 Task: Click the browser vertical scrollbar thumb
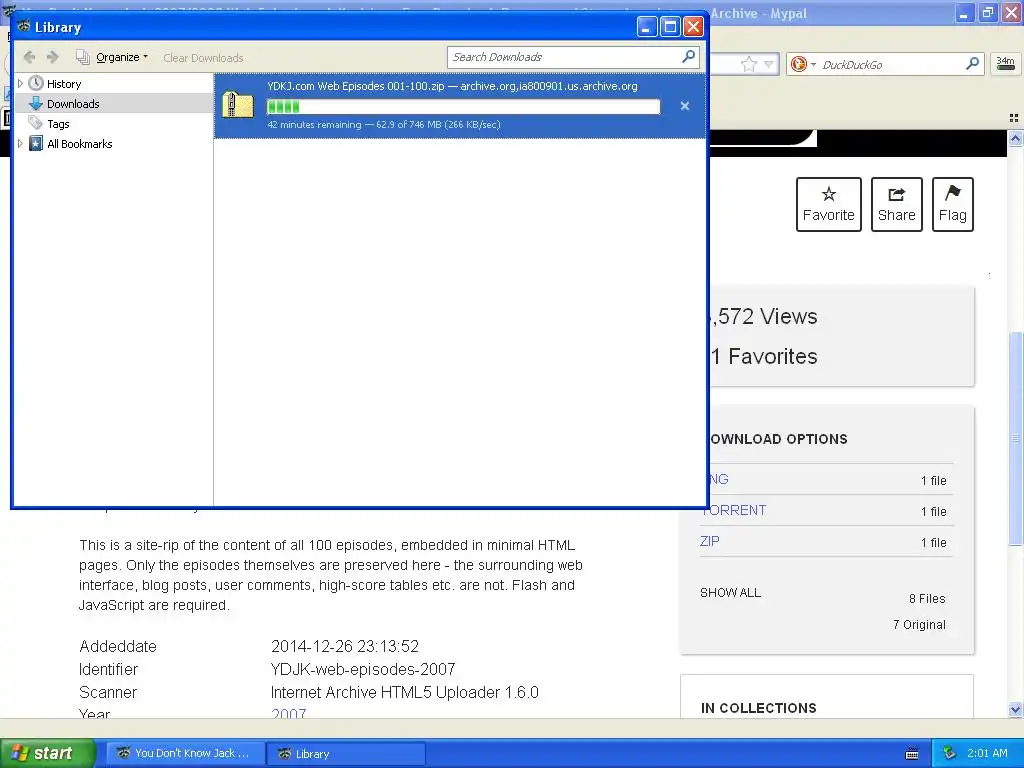click(x=1016, y=438)
